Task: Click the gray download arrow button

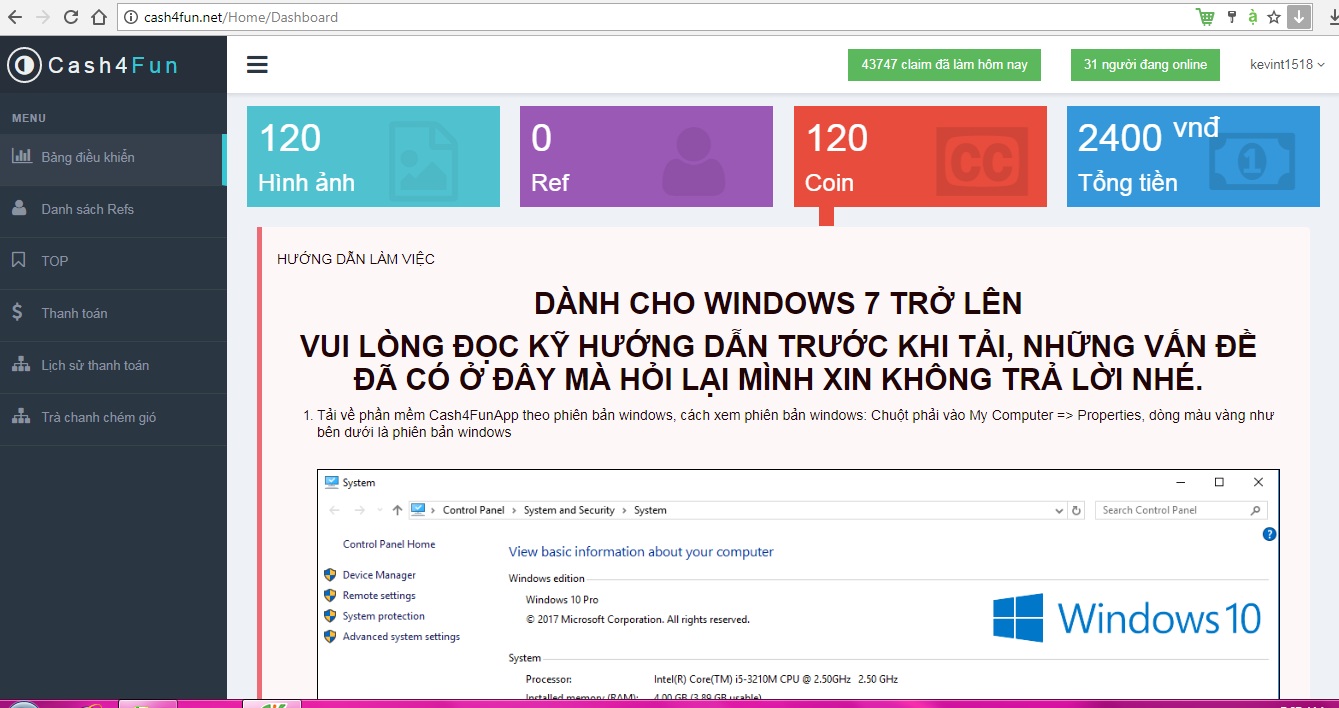Action: 1298,16
